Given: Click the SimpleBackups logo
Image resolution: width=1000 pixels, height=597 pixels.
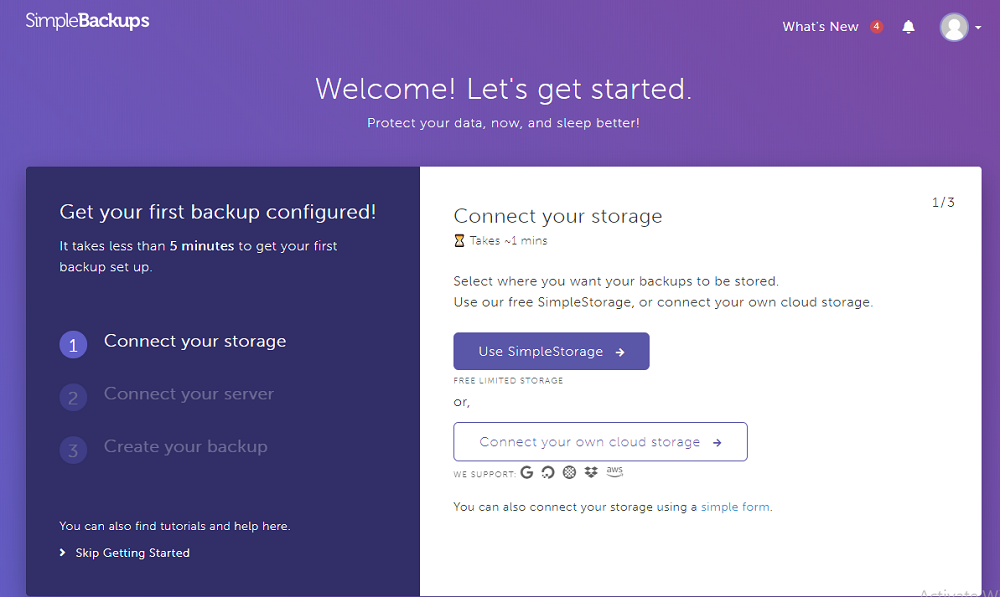Looking at the screenshot, I should click(x=87, y=19).
